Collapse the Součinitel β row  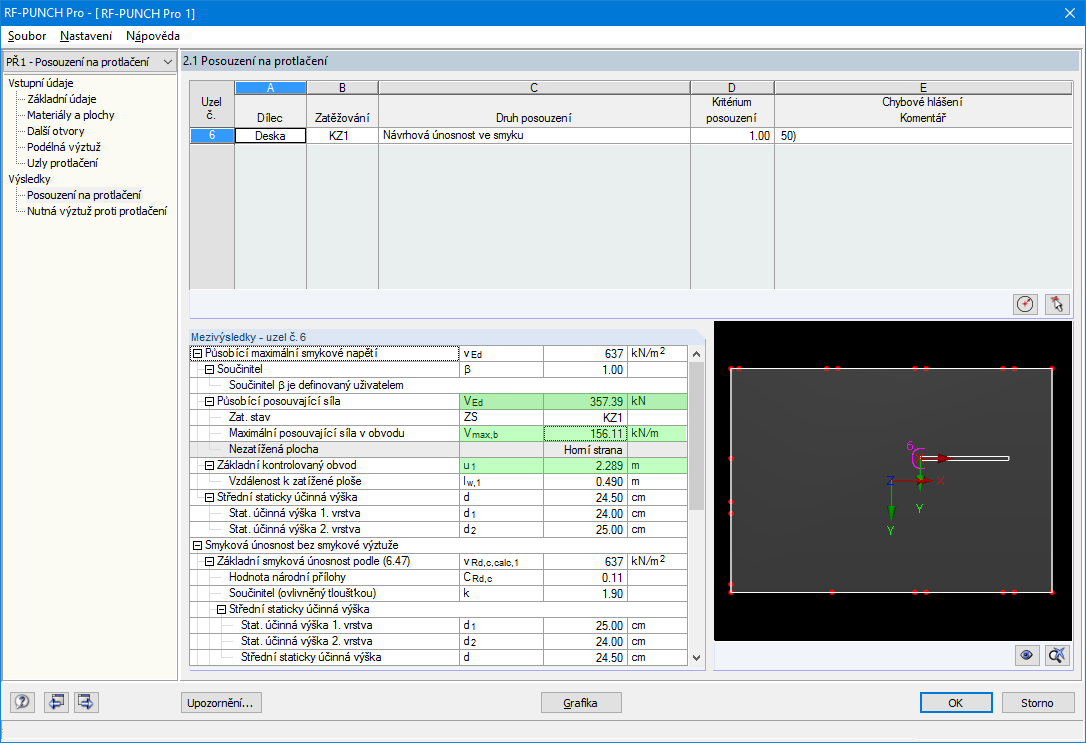click(209, 370)
